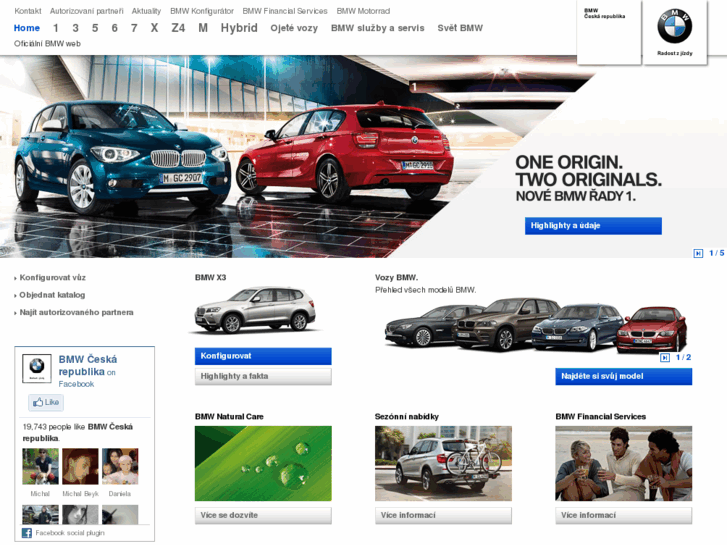
Task: Select the 1 series menu item
Action: (x=56, y=28)
